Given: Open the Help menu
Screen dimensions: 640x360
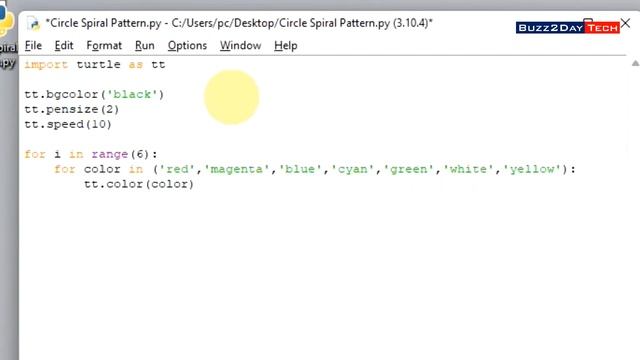Looking at the screenshot, I should click(285, 46).
